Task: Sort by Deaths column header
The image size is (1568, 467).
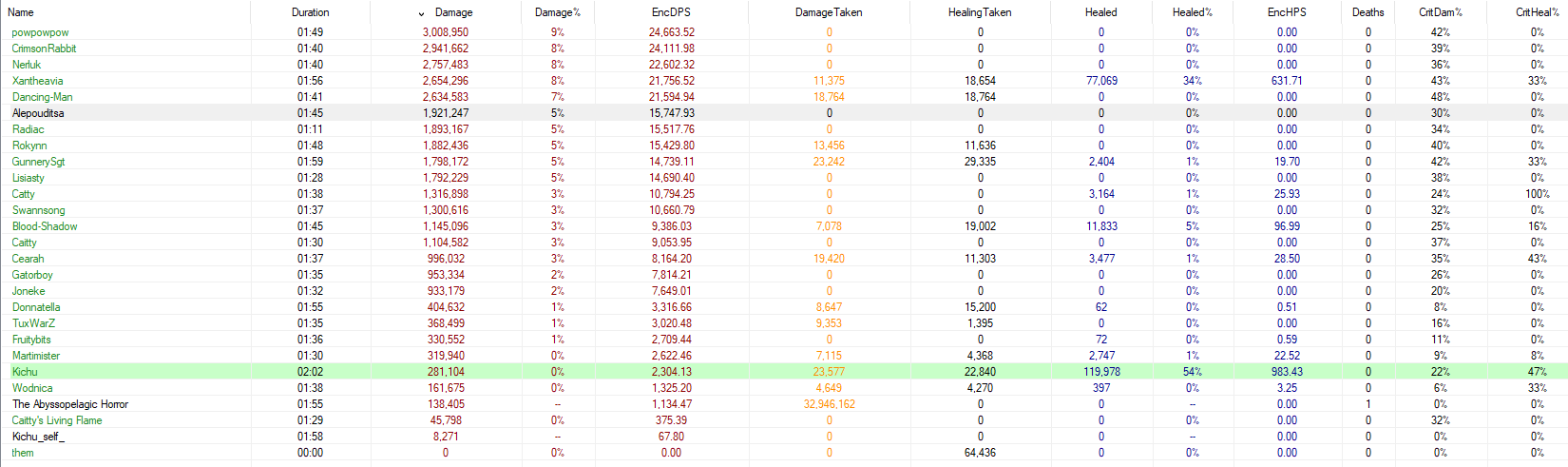Action: click(1367, 12)
